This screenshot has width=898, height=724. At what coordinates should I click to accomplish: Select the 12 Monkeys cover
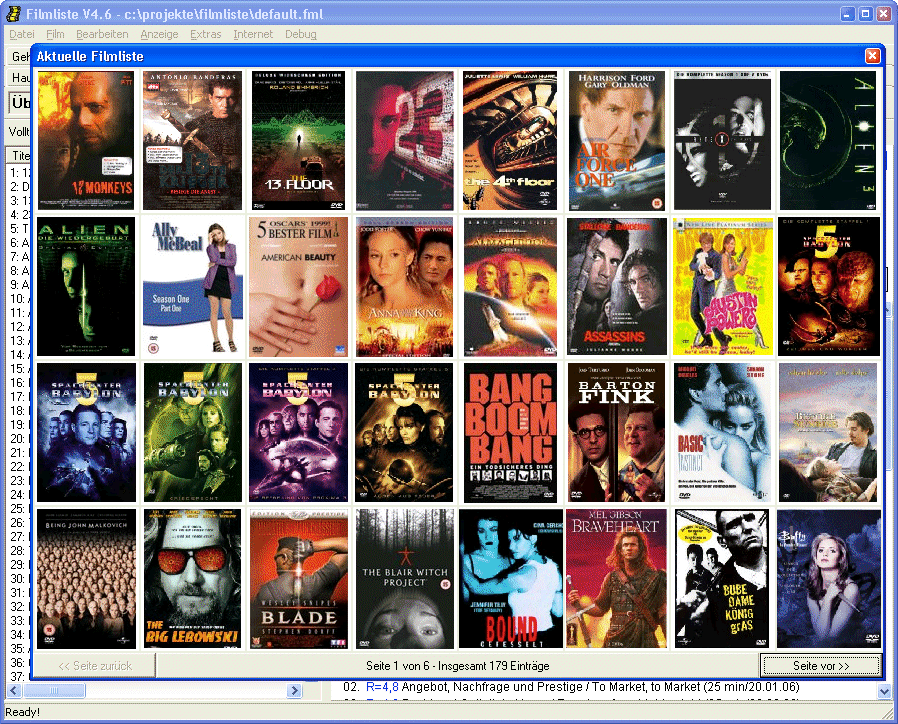(86, 140)
